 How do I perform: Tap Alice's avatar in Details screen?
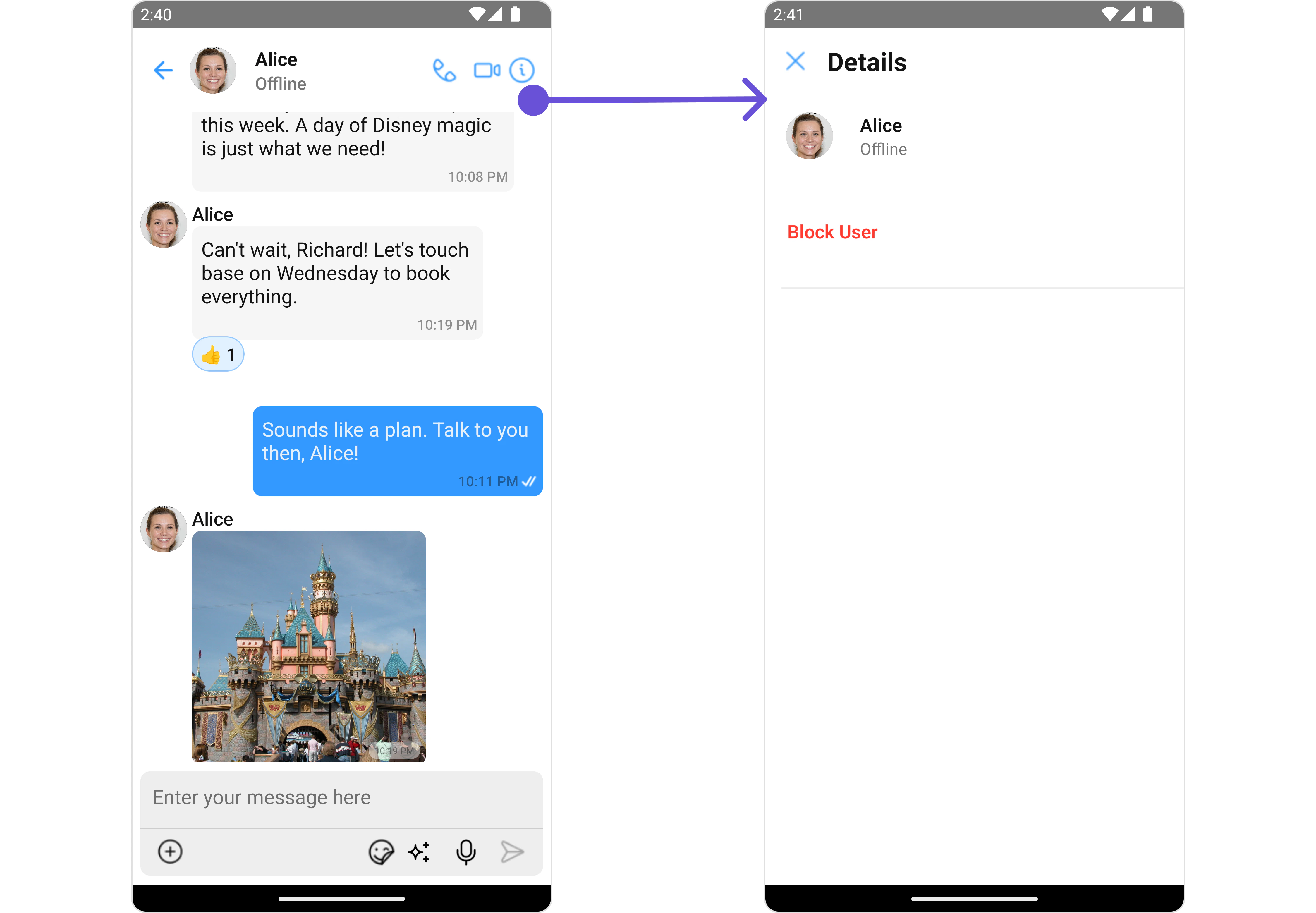tap(809, 136)
